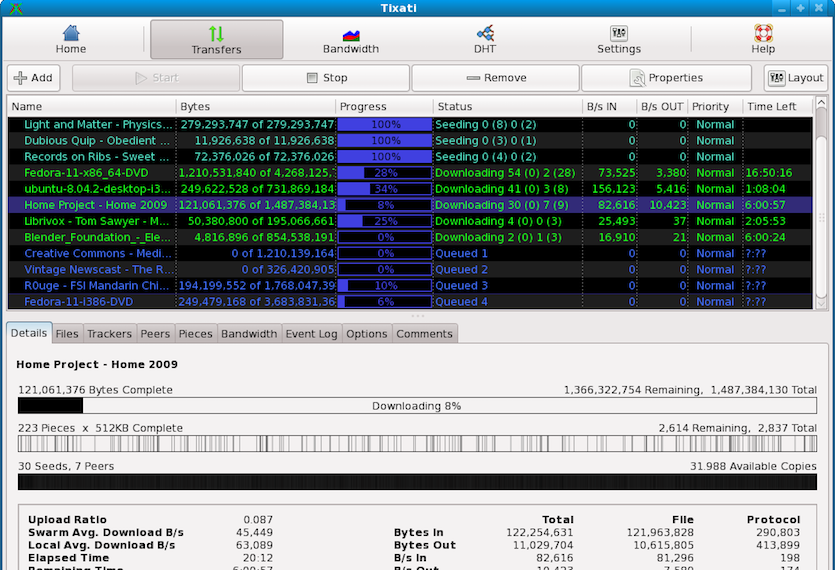Image resolution: width=835 pixels, height=570 pixels.
Task: Switch to the Transfers view
Action: tap(216, 40)
